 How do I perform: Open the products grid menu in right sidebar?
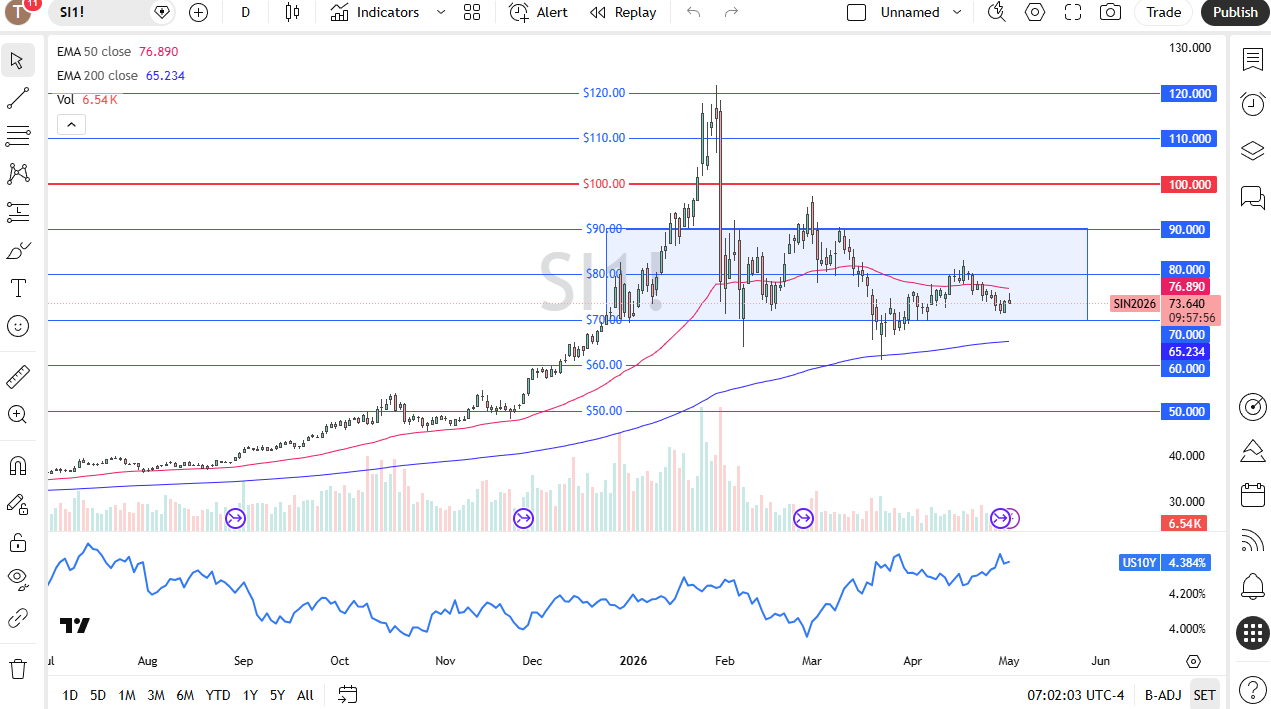pyautogui.click(x=1252, y=633)
